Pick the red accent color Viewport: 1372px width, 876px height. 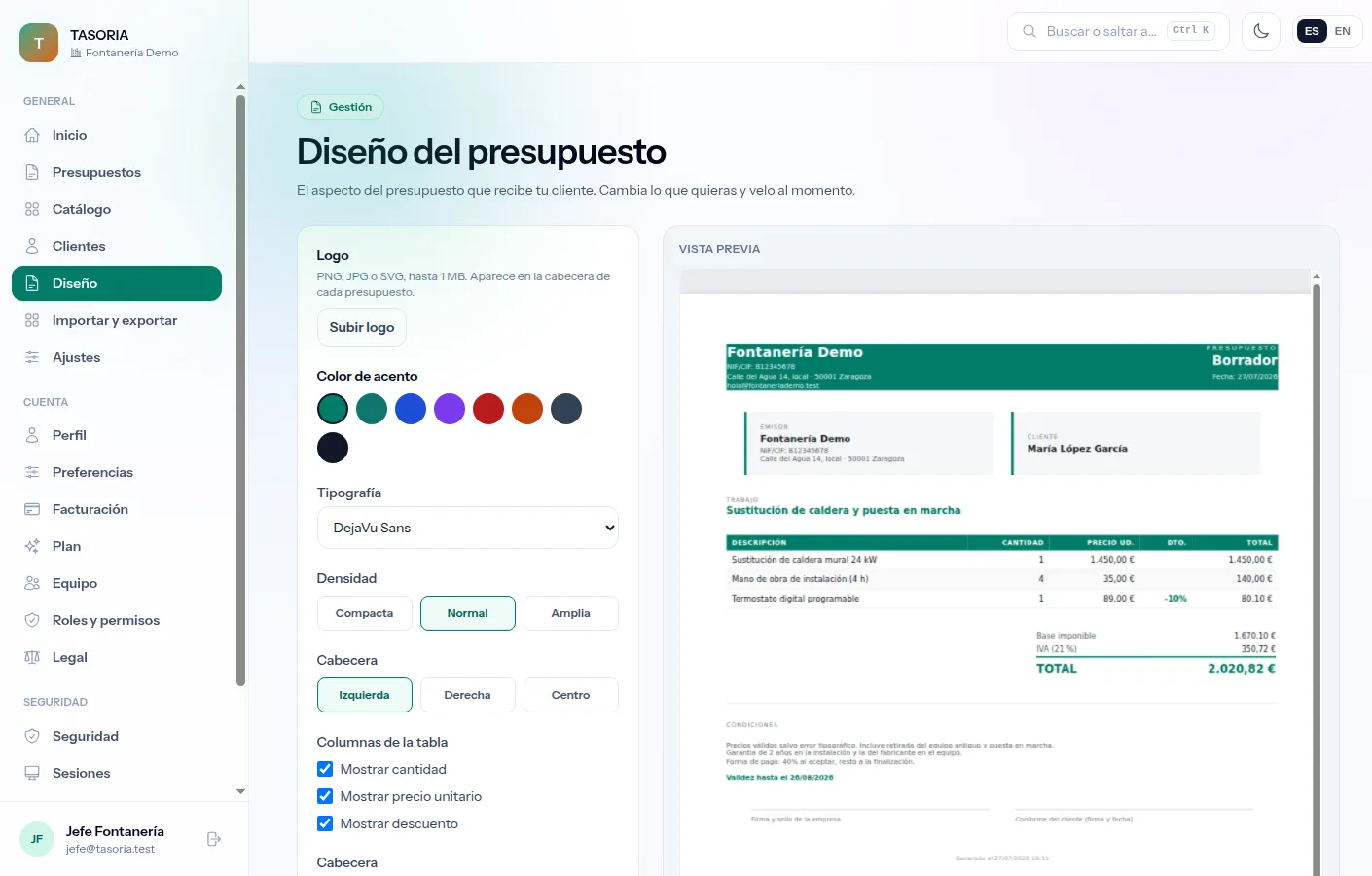[x=488, y=409]
